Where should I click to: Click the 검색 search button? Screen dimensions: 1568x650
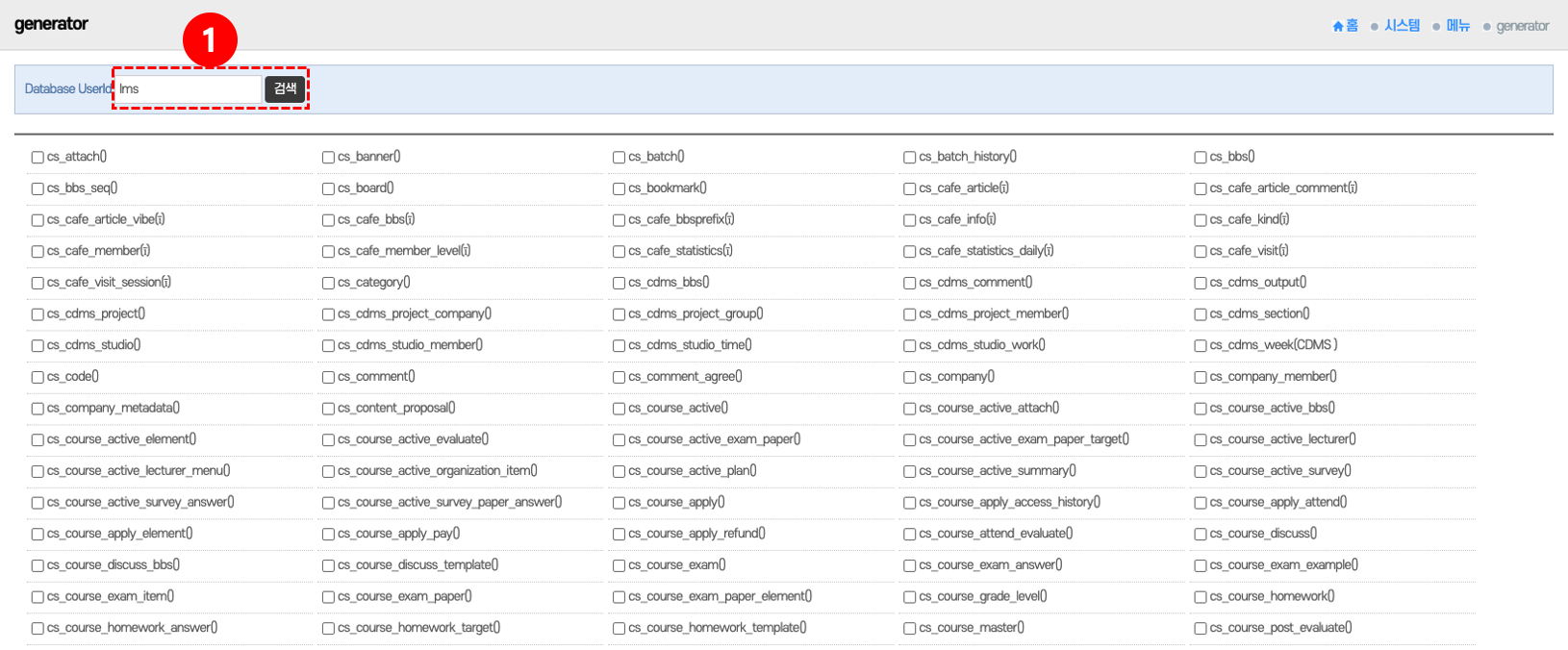coord(286,88)
